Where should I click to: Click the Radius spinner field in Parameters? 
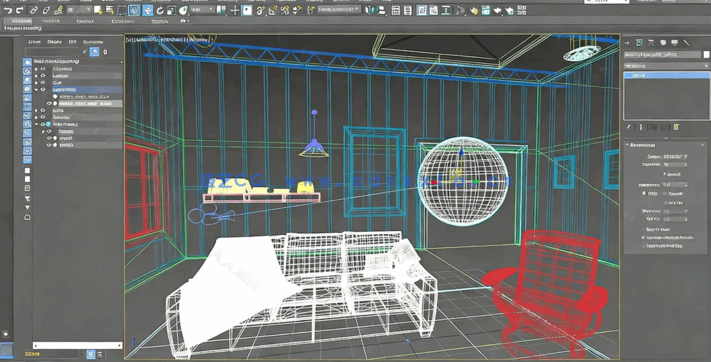pos(675,157)
